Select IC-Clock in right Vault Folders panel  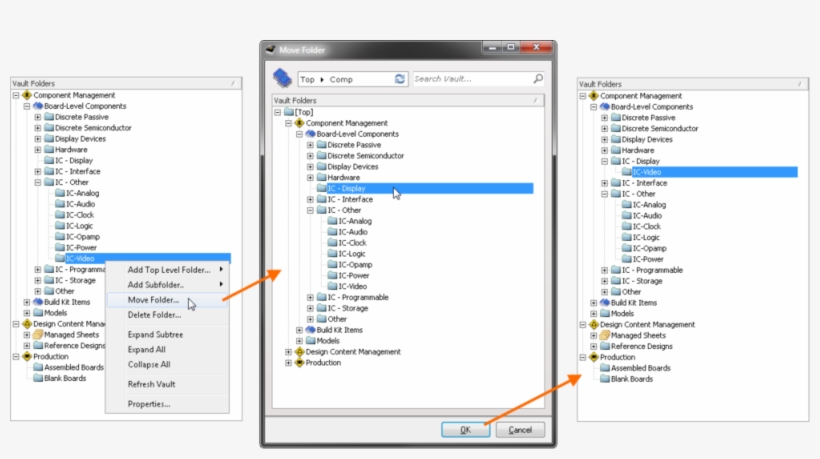pos(647,227)
